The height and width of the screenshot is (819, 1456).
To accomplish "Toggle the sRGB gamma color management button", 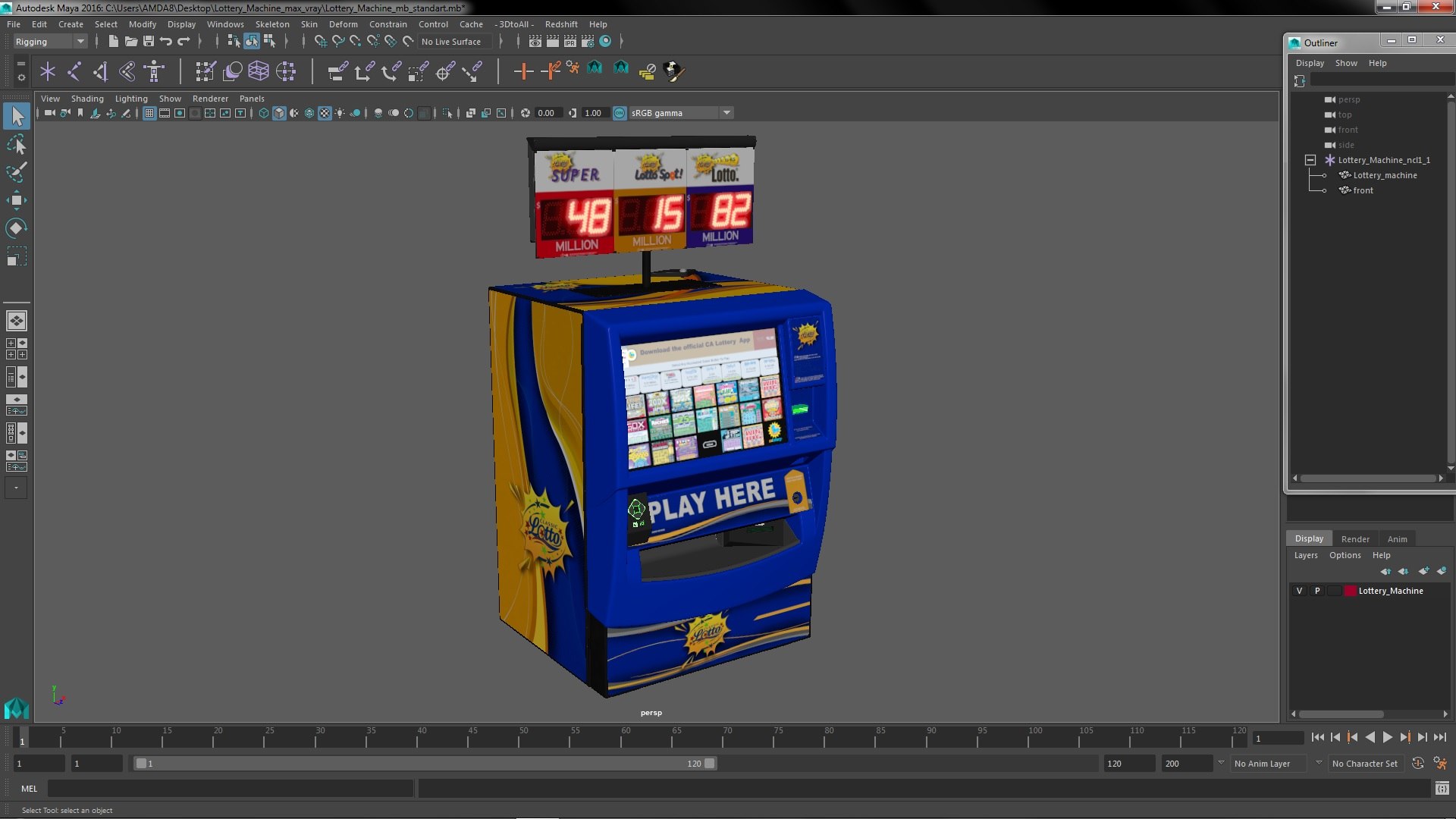I will click(x=620, y=113).
